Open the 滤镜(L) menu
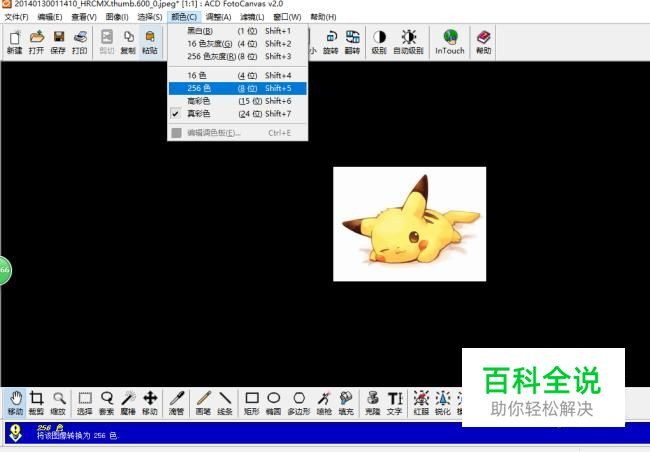Screen dimensions: 650x452 252,17
